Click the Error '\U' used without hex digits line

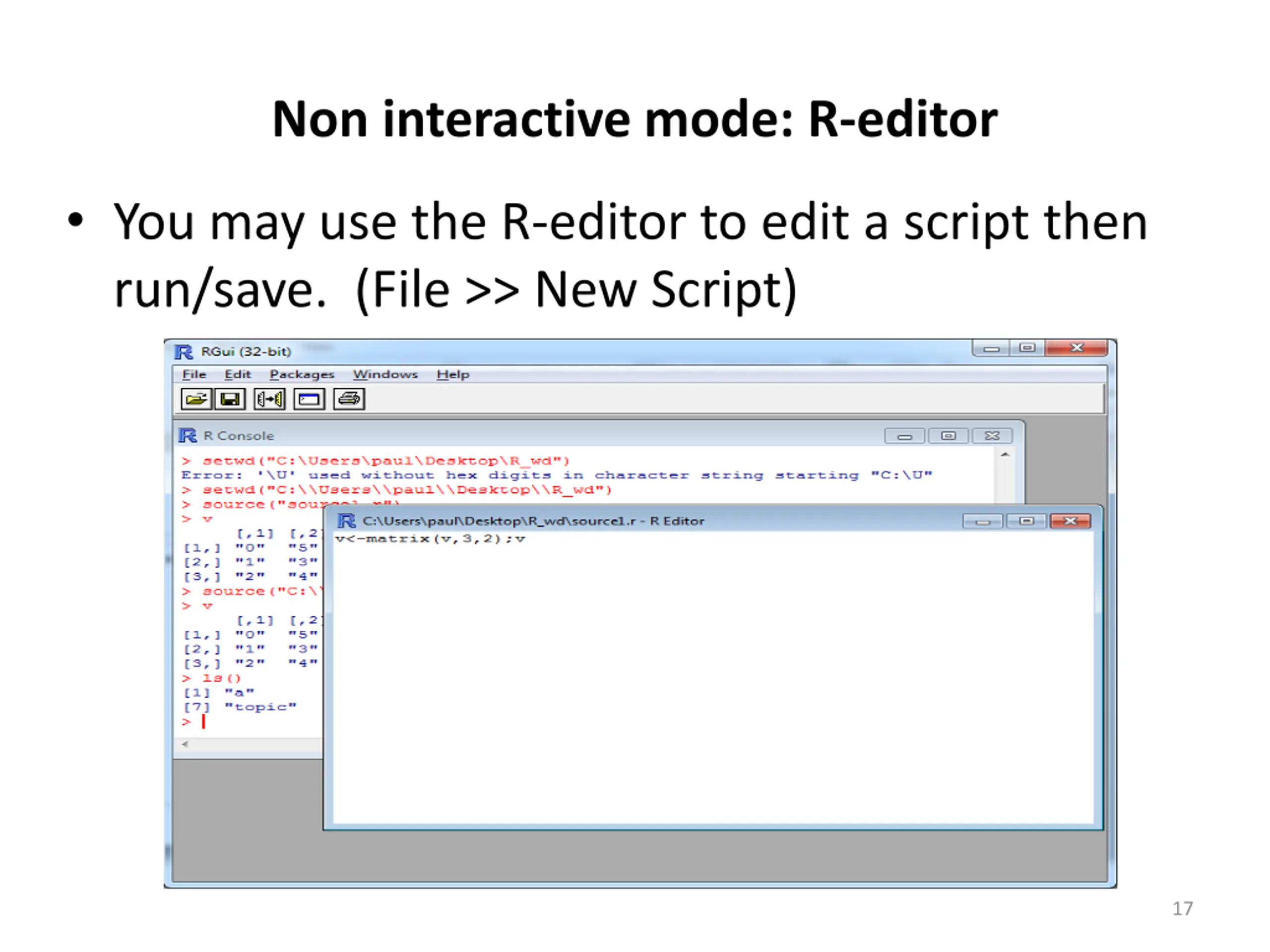557,475
